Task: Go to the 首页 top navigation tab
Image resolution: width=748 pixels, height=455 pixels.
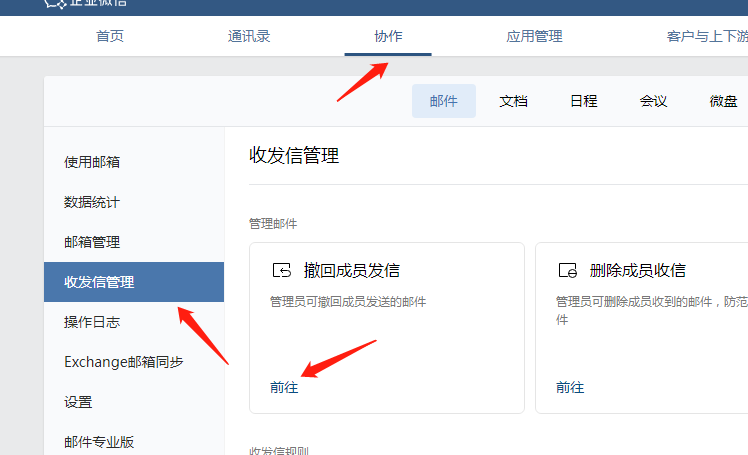Action: (110, 36)
